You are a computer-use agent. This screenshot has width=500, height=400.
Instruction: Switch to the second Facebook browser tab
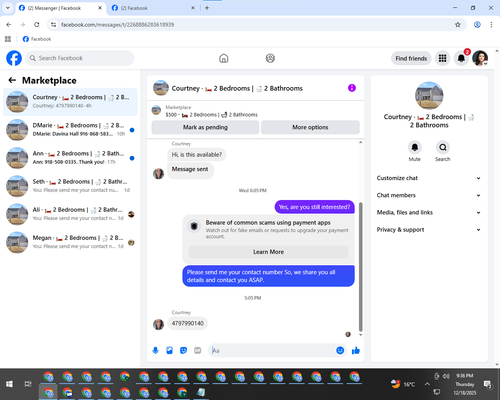coord(153,8)
